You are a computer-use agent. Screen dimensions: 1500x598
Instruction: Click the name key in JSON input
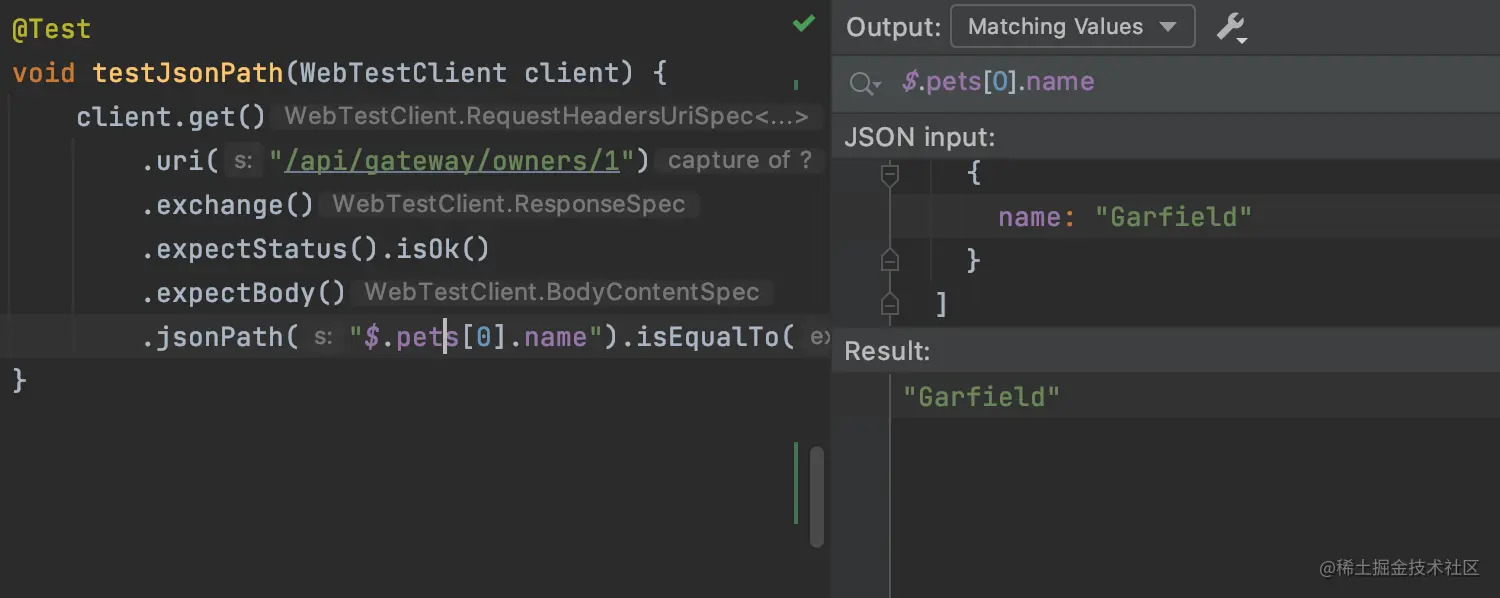[x=1031, y=216]
